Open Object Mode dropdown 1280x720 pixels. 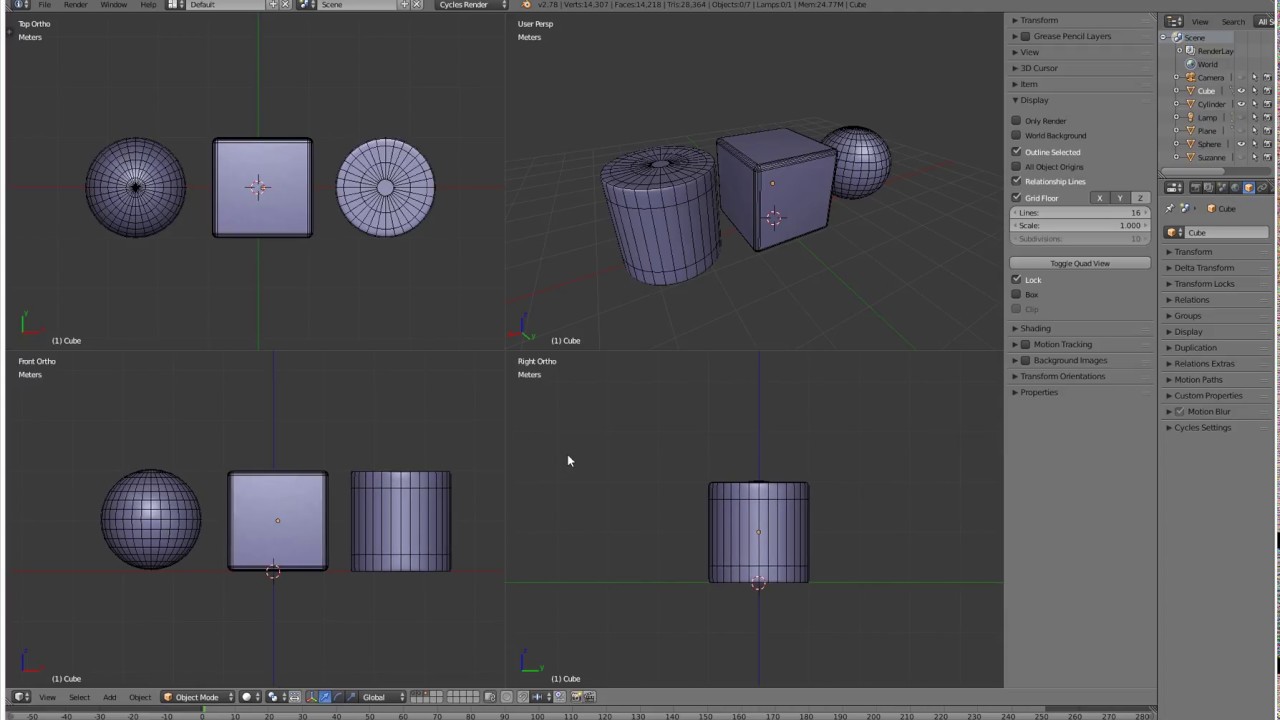click(197, 697)
